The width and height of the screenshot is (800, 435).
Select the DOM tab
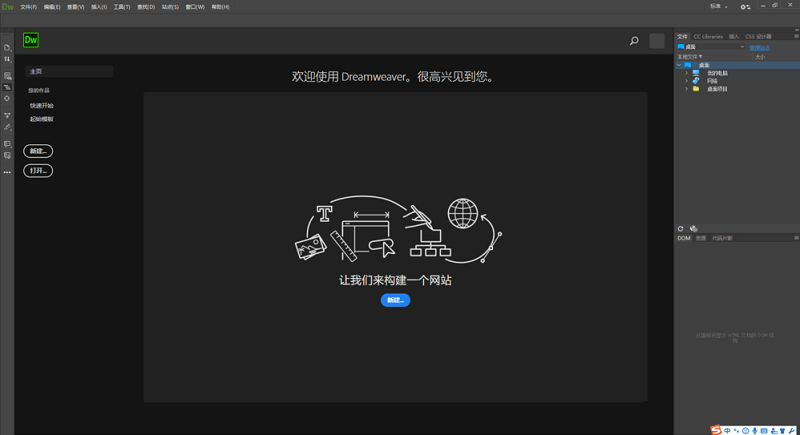point(684,238)
